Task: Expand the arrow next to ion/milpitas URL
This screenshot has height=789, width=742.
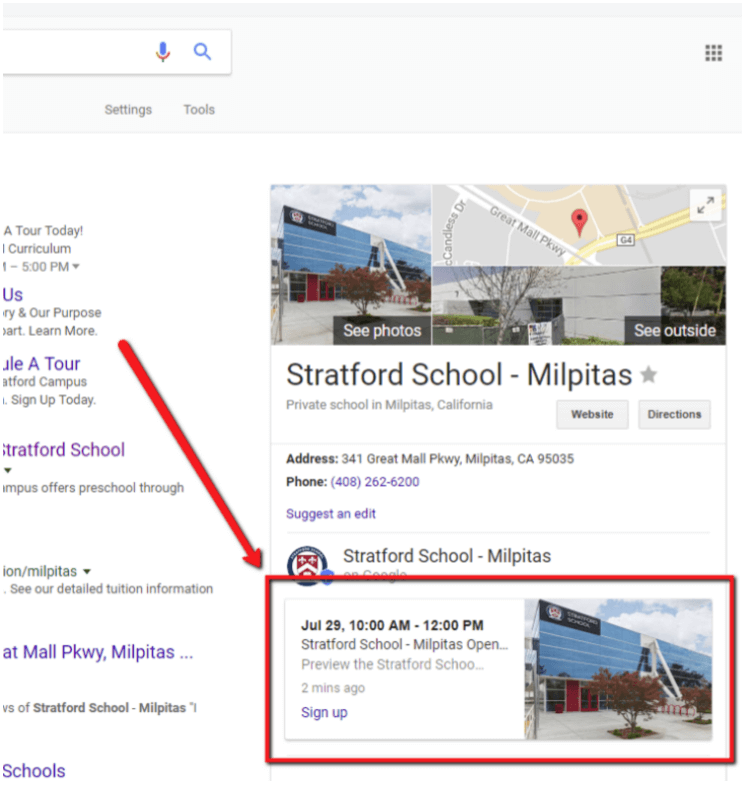Action: tap(87, 571)
